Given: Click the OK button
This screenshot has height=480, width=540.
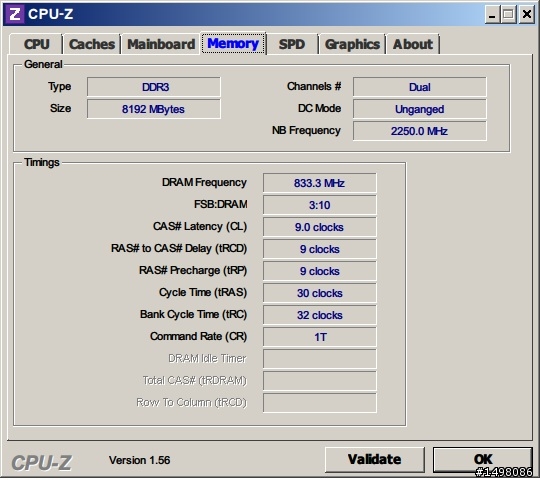Looking at the screenshot, I should click(483, 459).
